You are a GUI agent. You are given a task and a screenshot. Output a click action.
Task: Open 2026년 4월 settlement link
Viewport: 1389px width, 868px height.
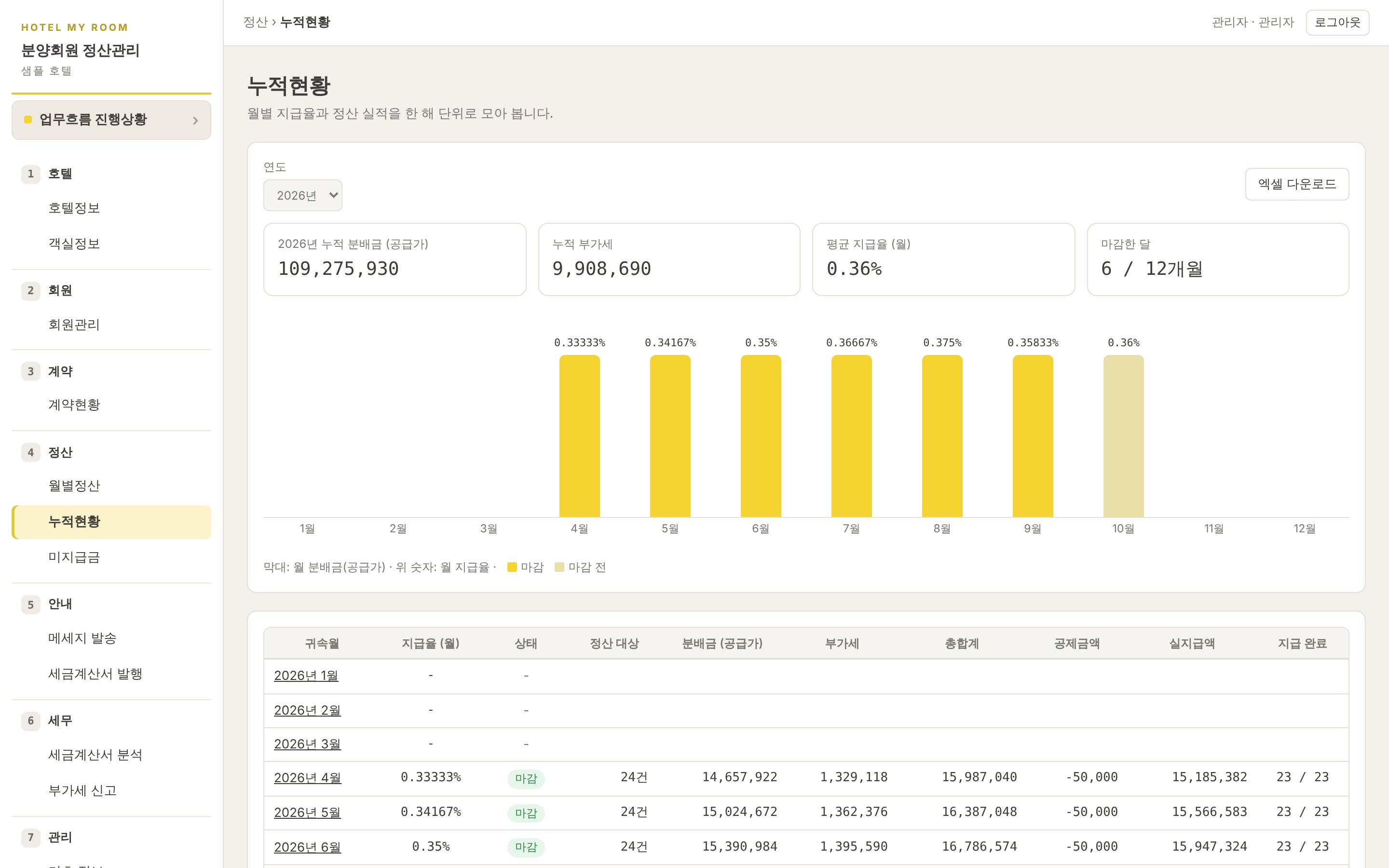307,778
